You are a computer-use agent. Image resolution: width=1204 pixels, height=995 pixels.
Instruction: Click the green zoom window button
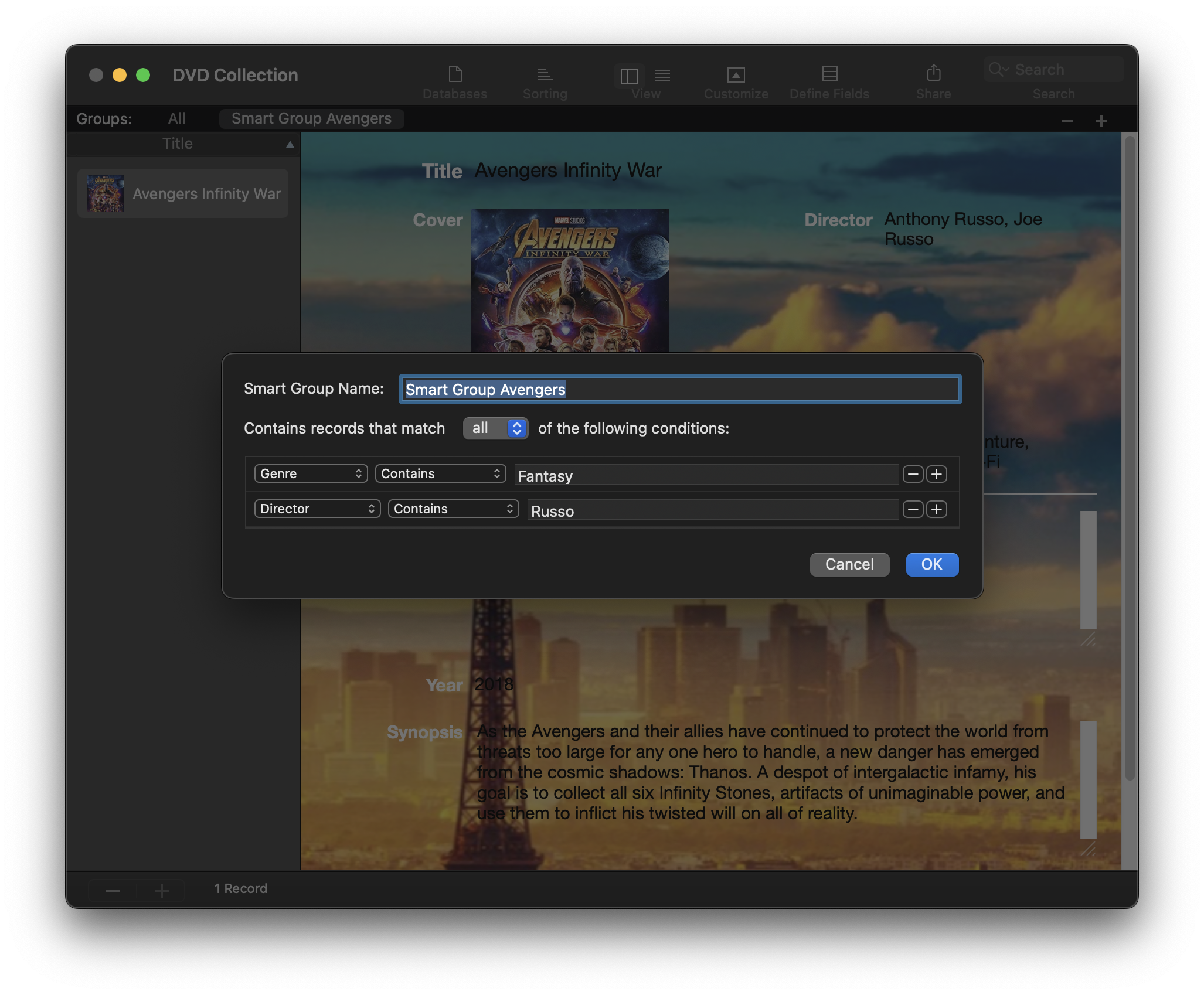point(143,75)
